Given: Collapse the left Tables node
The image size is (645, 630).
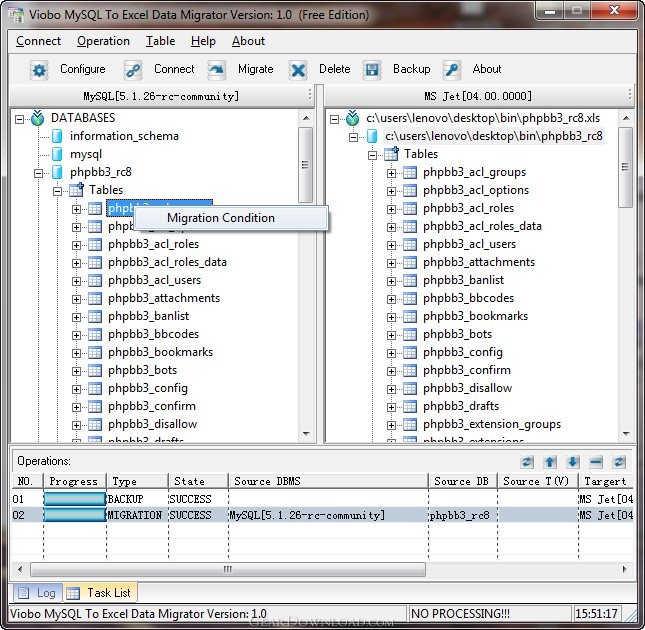Looking at the screenshot, I should click(x=58, y=191).
